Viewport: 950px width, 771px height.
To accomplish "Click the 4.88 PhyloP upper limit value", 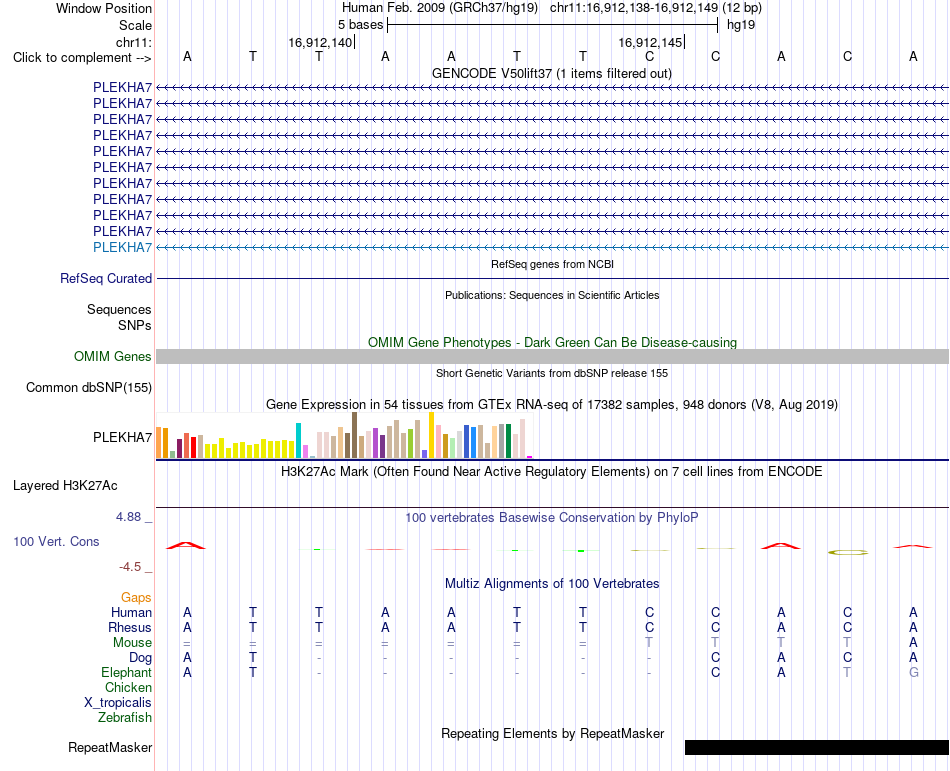I will [128, 517].
